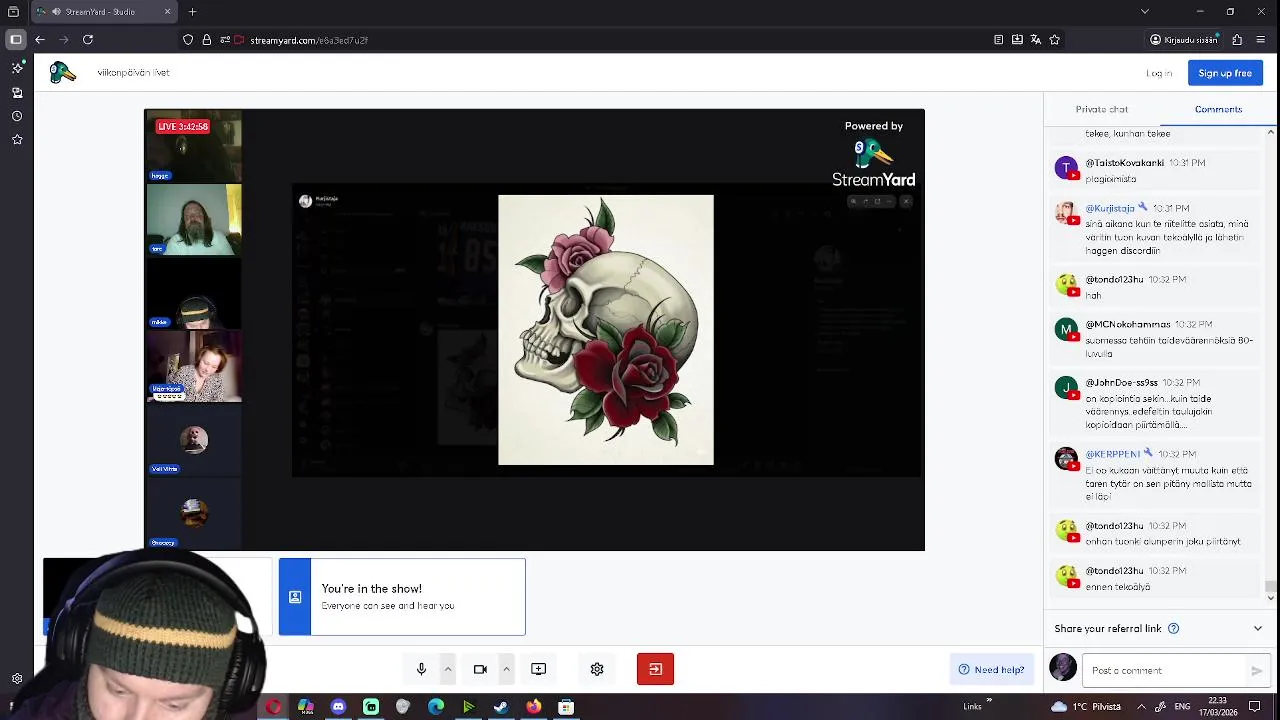Select the skull and roses image

pos(606,330)
